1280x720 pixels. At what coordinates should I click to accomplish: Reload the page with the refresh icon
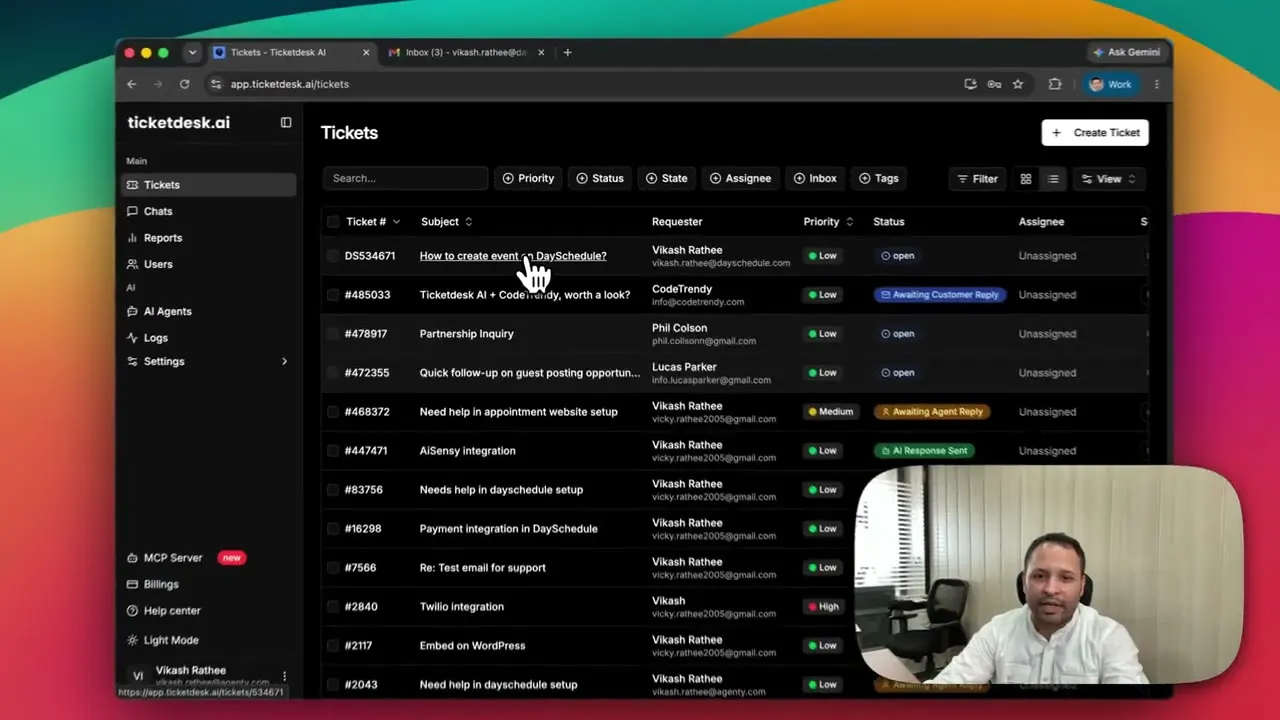coord(185,84)
